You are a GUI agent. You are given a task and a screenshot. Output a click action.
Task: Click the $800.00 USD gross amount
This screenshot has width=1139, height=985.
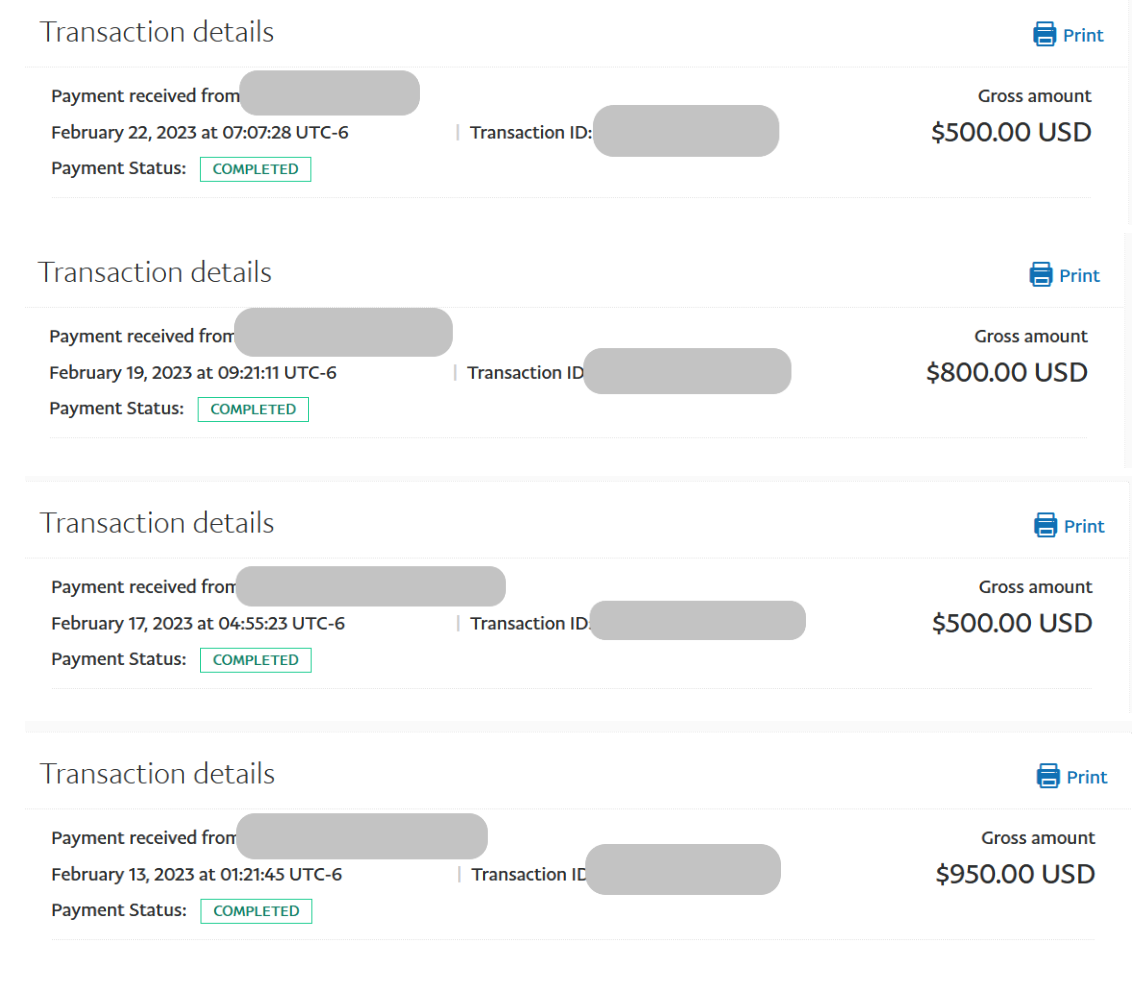(x=1006, y=373)
